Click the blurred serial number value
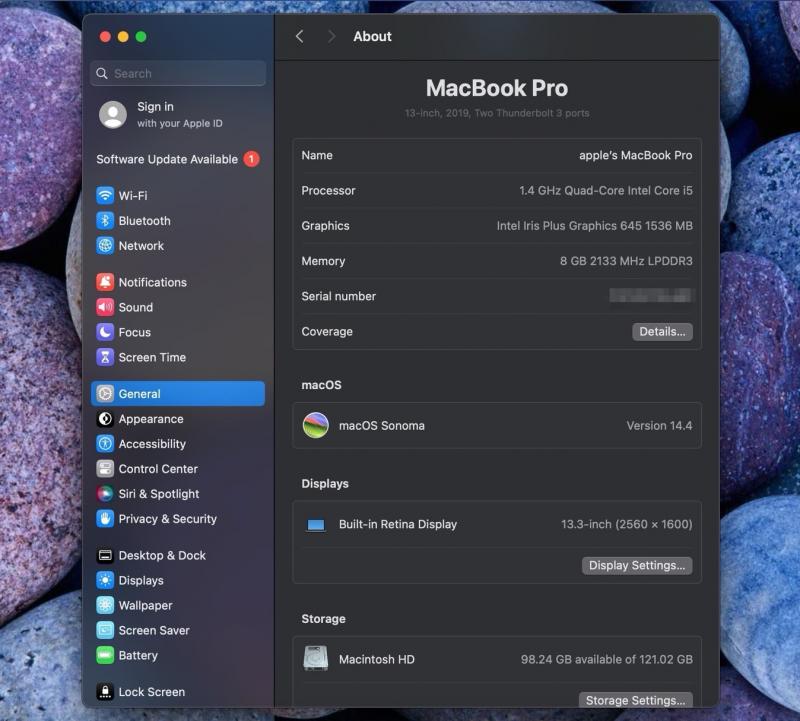Screen dimensions: 800x721 coord(651,295)
